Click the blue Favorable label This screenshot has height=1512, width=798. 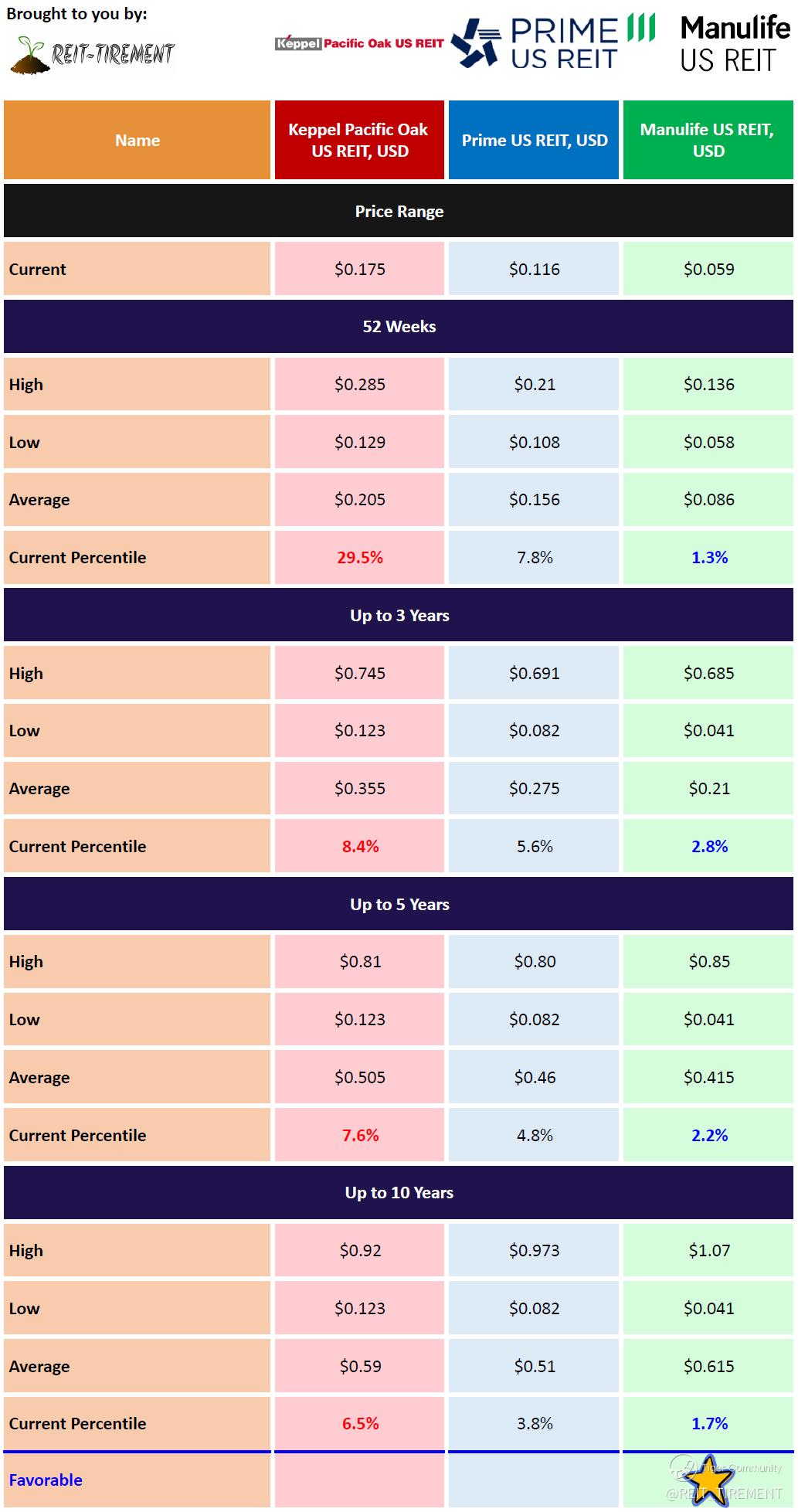click(x=46, y=1480)
